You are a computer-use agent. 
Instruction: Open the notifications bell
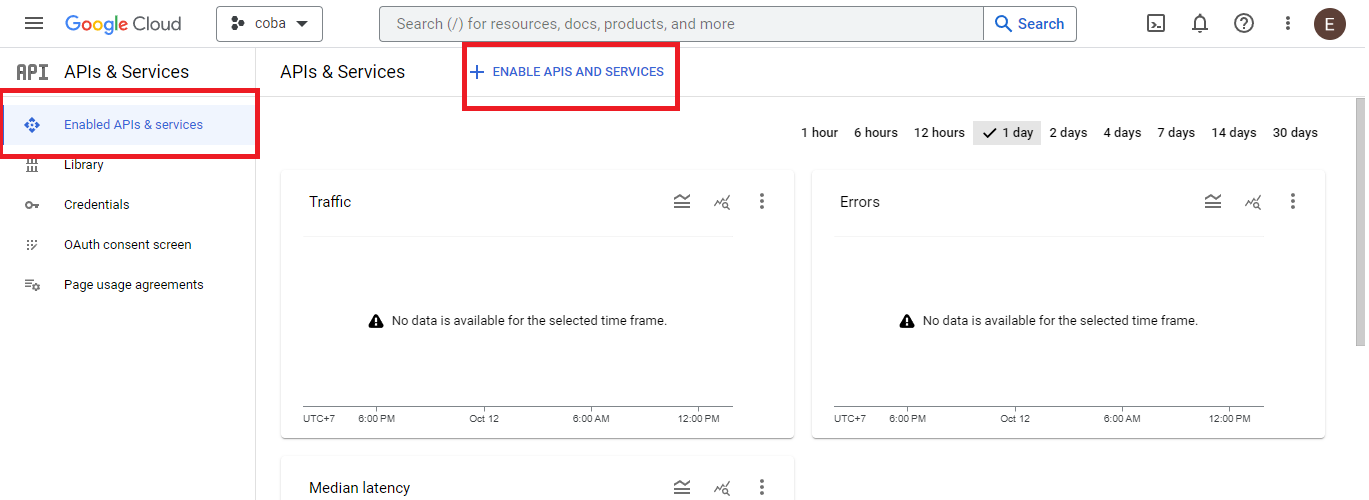1200,24
